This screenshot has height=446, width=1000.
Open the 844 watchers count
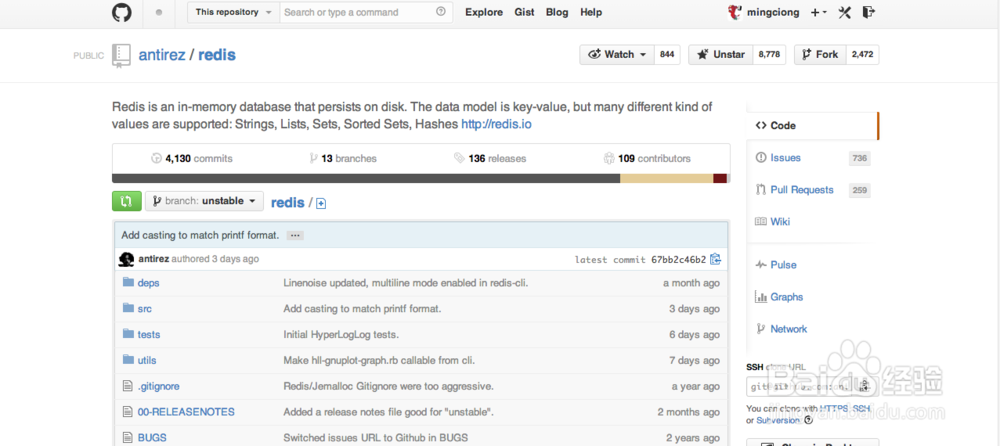tap(667, 55)
